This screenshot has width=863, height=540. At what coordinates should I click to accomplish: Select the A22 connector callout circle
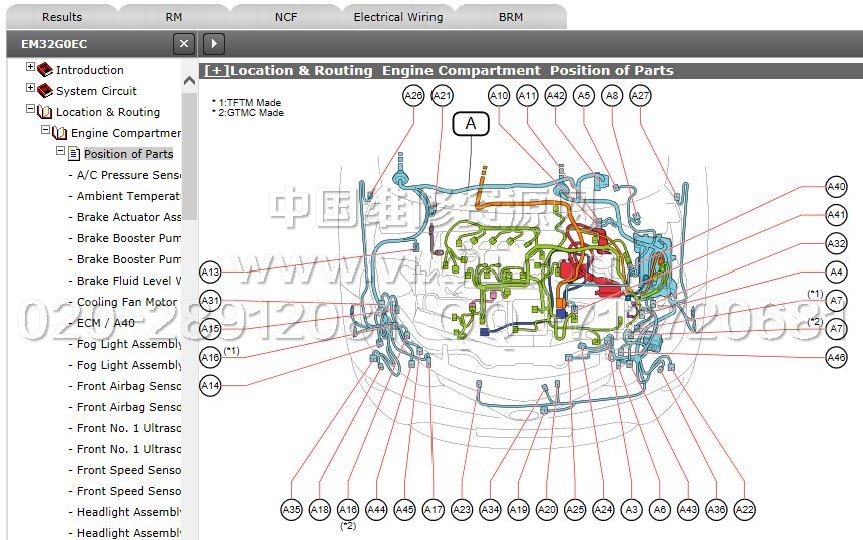point(744,510)
